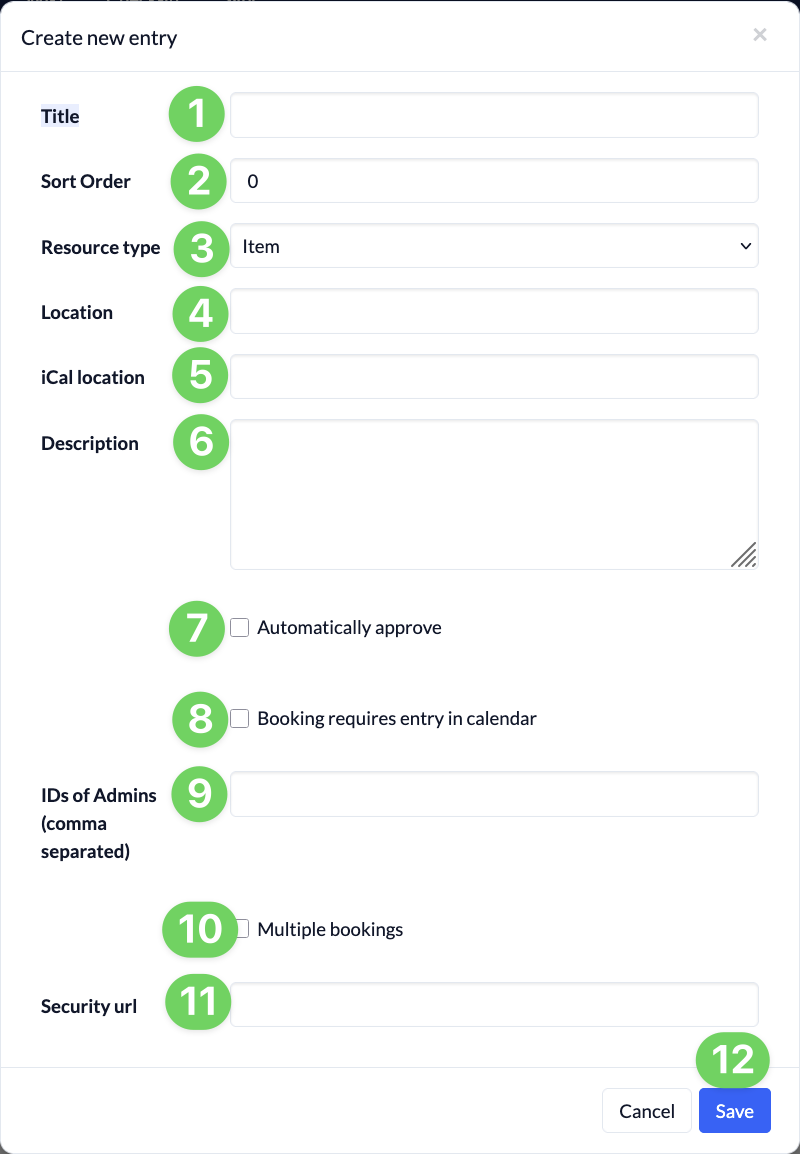800x1154 pixels.
Task: Click the green number 1 badge
Action: pos(198,114)
